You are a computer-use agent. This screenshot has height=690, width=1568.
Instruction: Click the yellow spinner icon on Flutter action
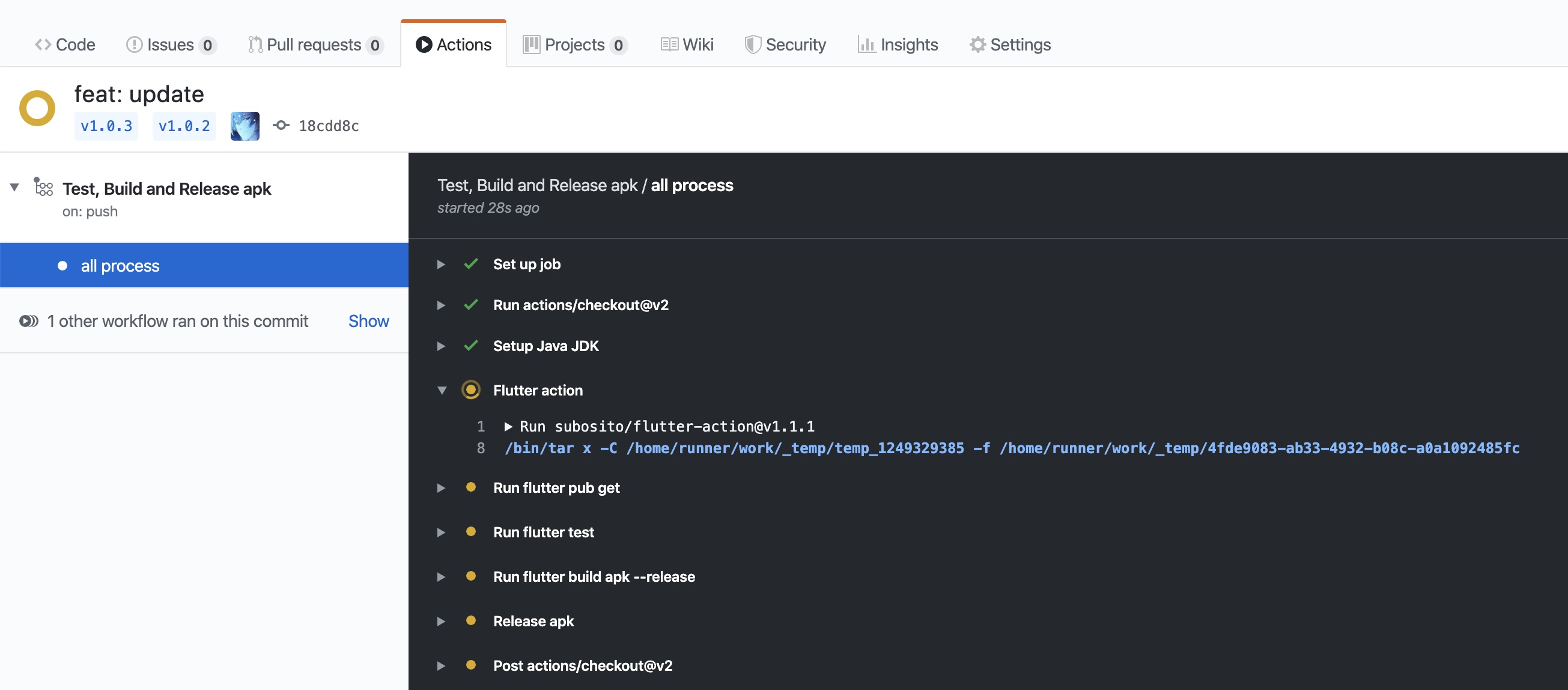point(470,390)
